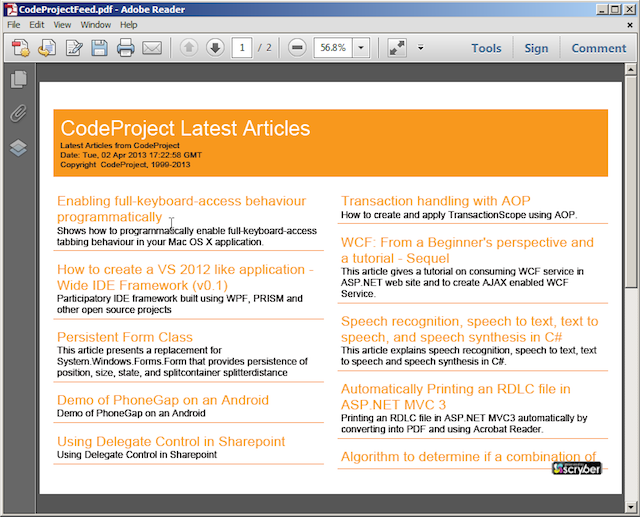Open Page Thumbnails sidebar panel

coord(18,79)
